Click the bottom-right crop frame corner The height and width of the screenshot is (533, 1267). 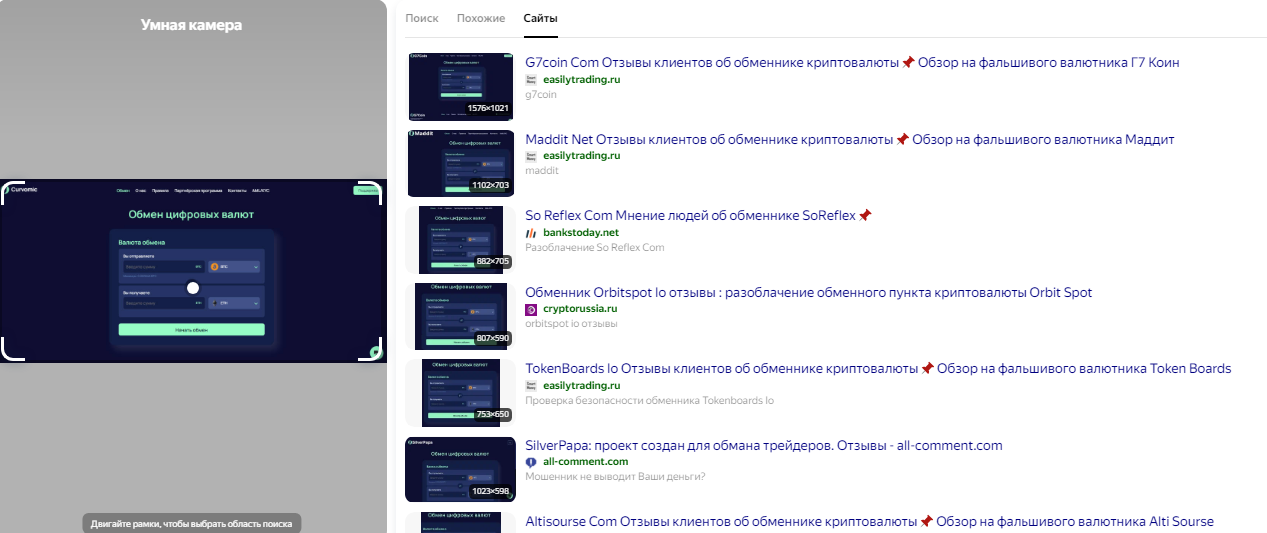[372, 348]
